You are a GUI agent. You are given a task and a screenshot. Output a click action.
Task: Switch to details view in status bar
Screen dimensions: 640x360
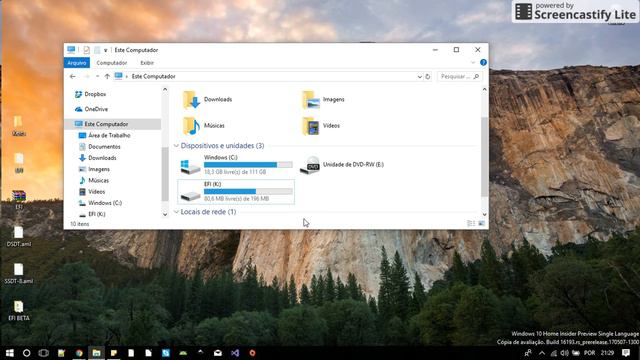click(471, 223)
